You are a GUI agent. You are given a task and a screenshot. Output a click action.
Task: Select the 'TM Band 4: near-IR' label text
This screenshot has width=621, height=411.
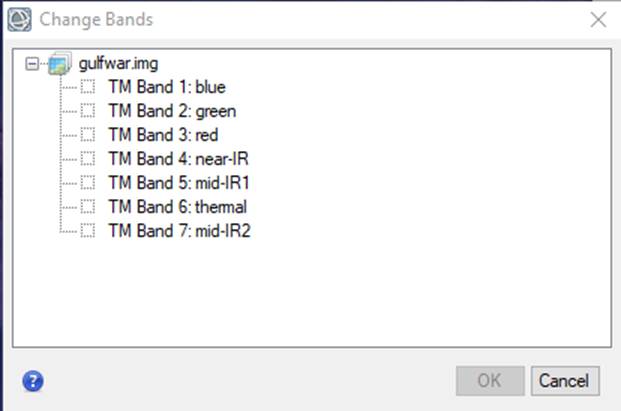click(x=179, y=159)
